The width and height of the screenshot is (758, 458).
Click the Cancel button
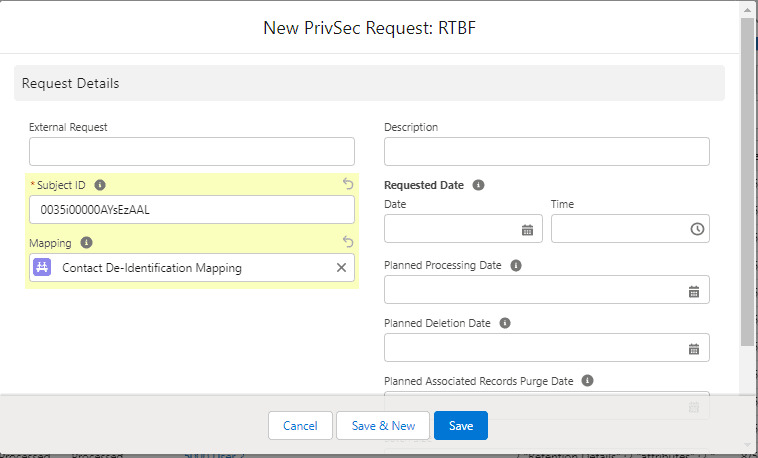[300, 425]
